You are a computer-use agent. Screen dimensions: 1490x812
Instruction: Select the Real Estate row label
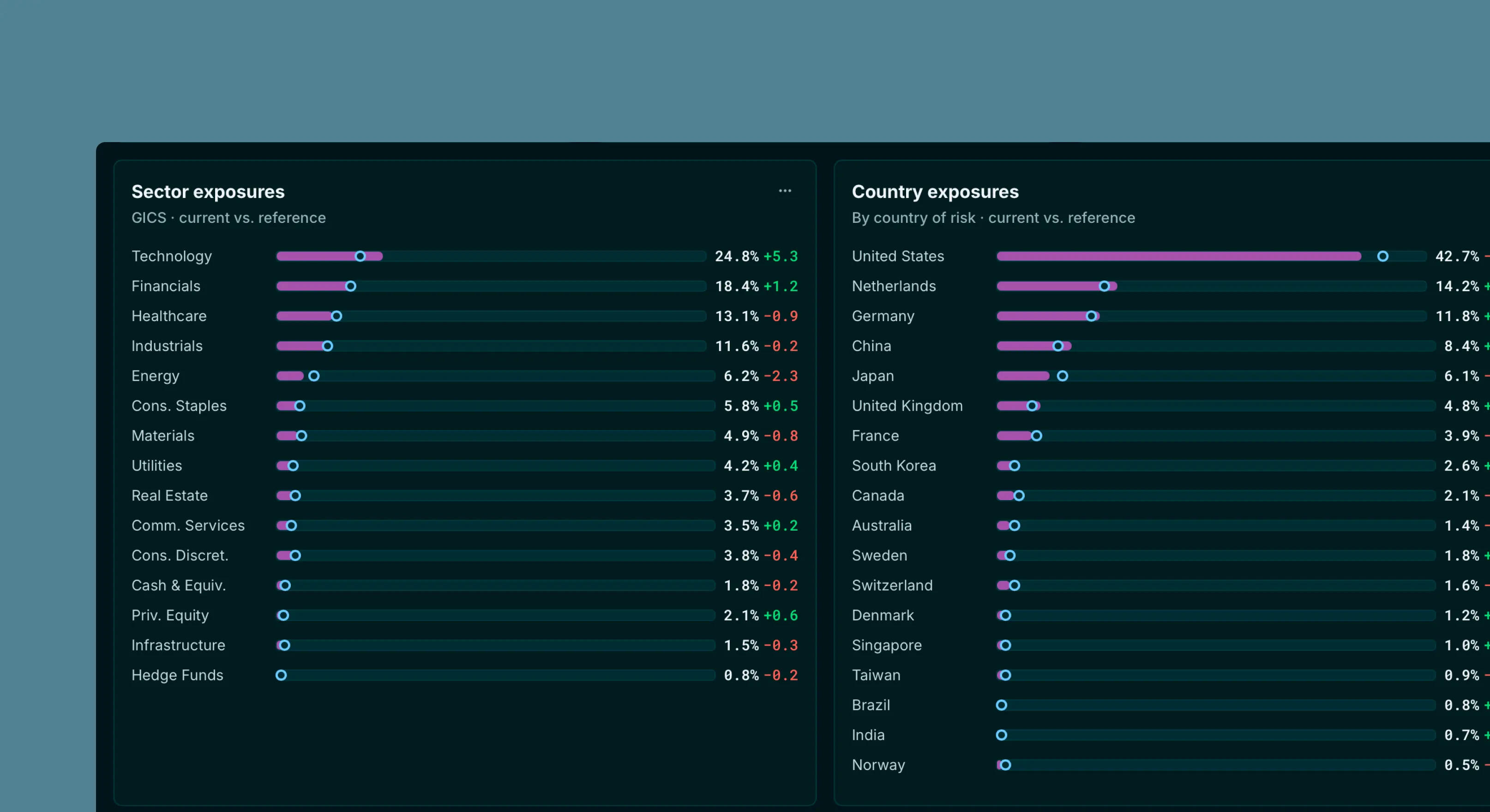(x=169, y=496)
